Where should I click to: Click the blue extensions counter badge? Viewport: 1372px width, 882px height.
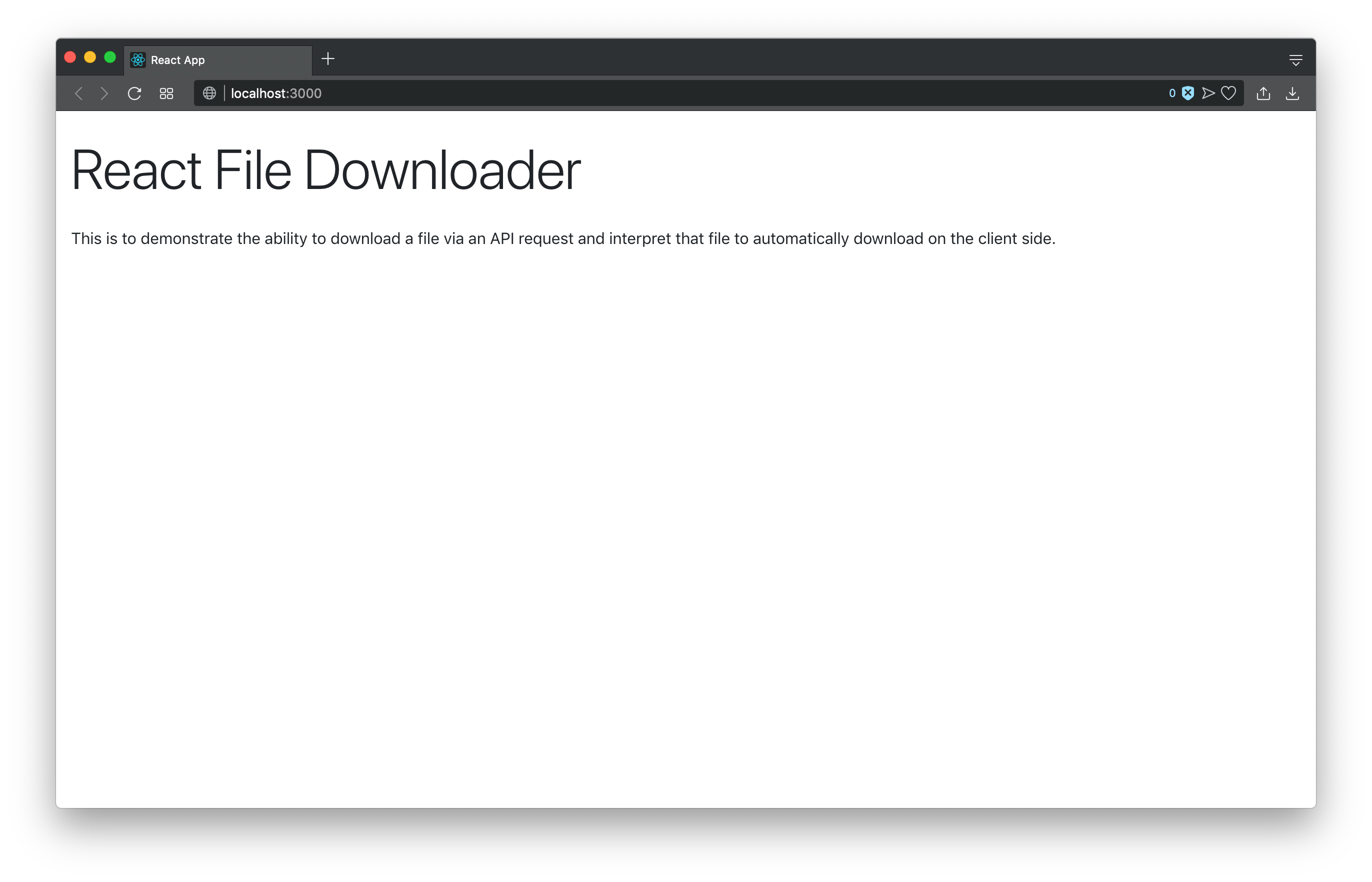1171,93
